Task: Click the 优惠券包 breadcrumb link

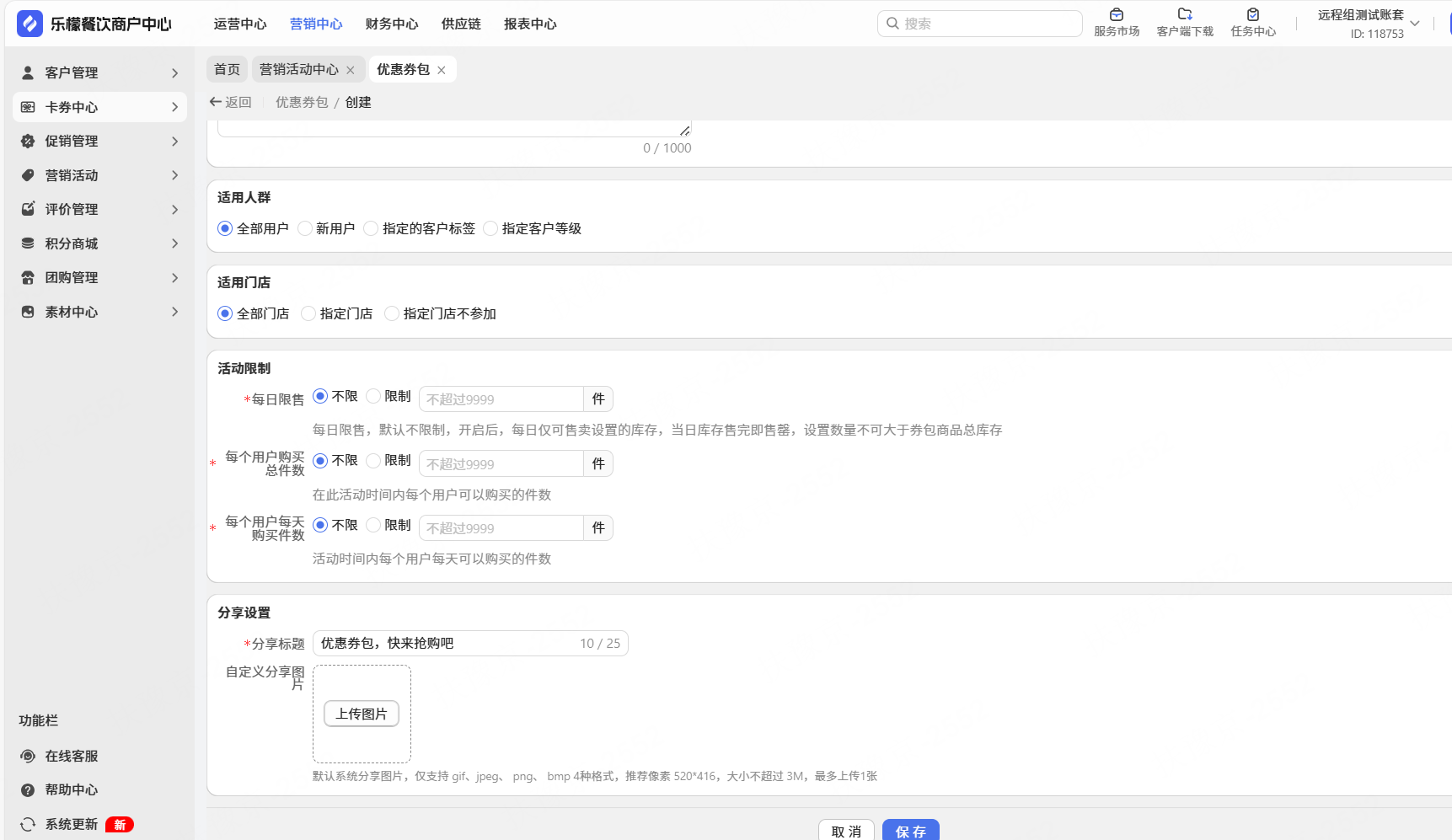Action: click(x=302, y=102)
